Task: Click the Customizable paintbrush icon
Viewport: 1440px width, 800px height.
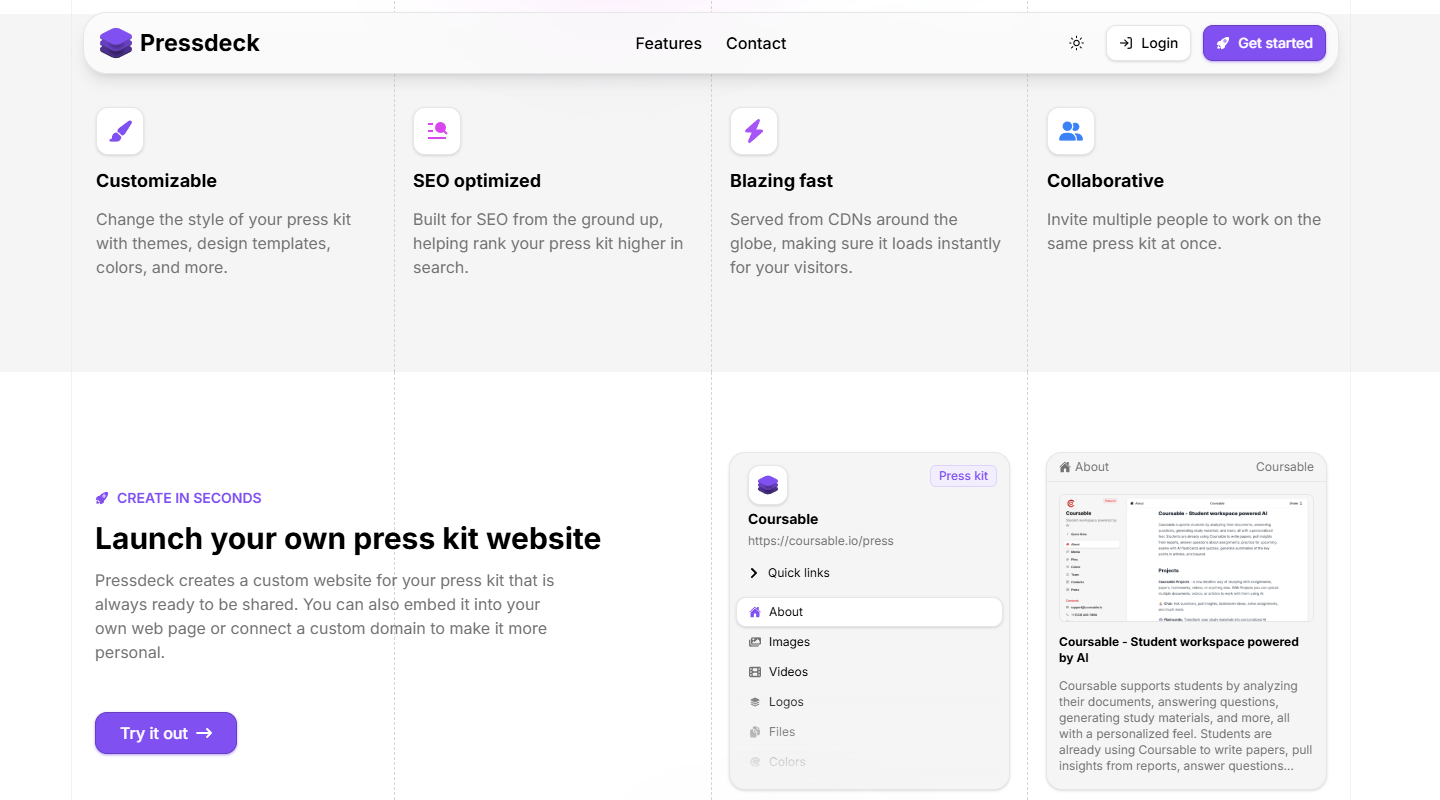Action: [x=120, y=131]
